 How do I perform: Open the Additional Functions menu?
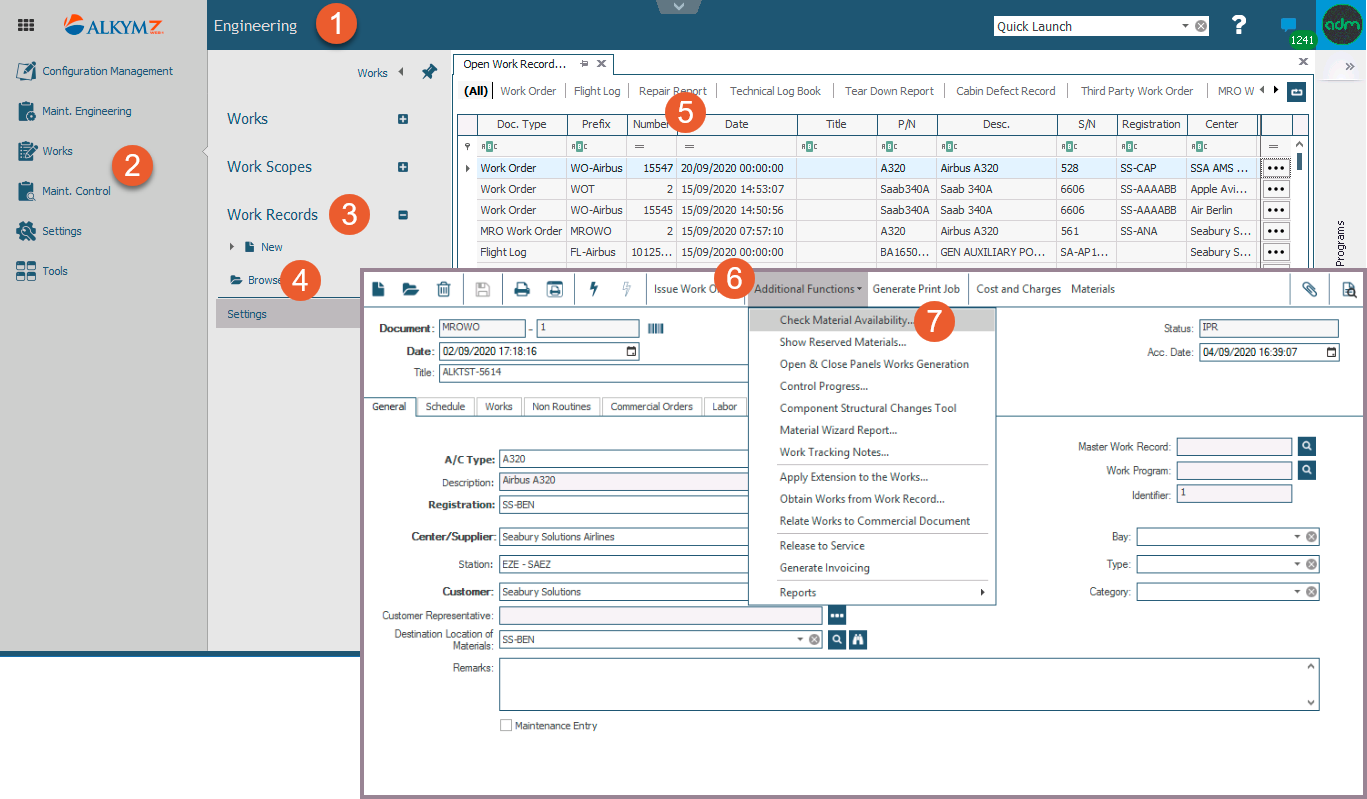[x=809, y=289]
